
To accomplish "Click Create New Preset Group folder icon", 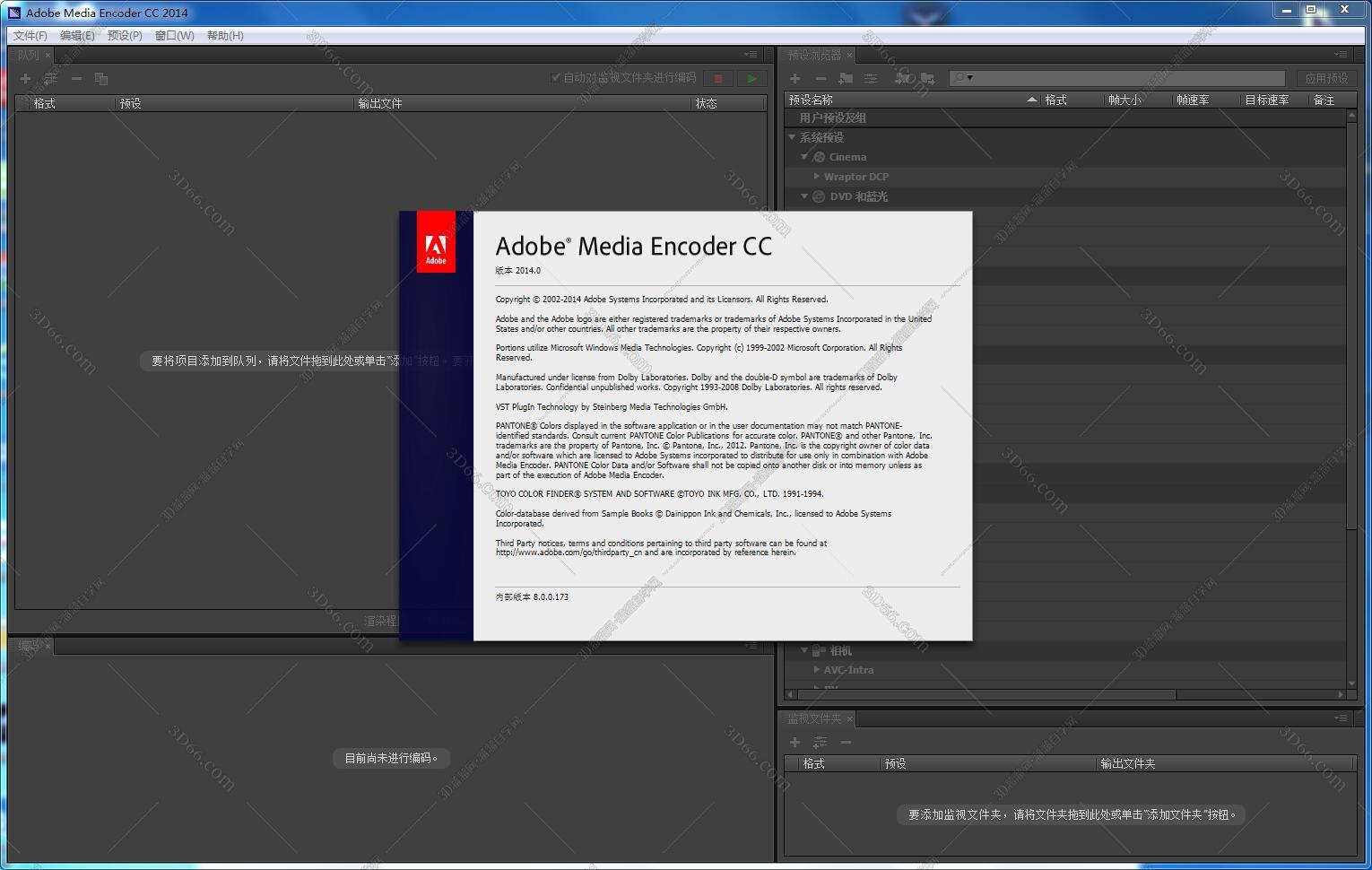I will 846,79.
